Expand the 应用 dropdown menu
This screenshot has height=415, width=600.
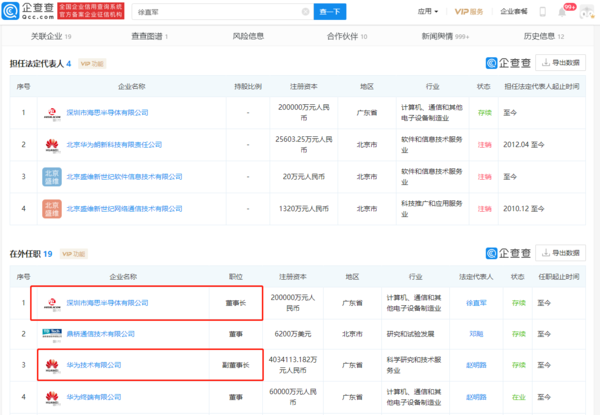428,11
